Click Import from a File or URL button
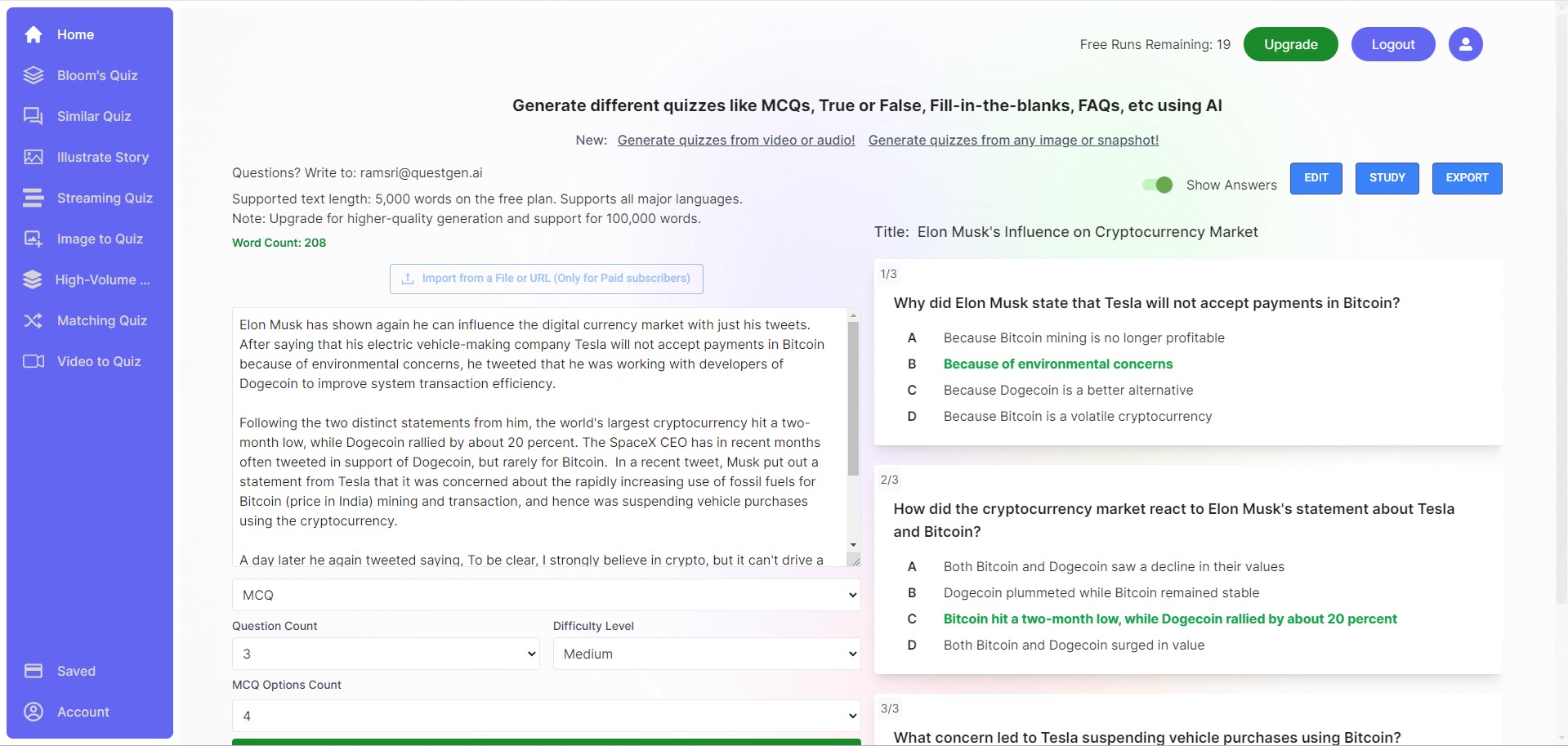Image resolution: width=1568 pixels, height=746 pixels. pos(547,279)
